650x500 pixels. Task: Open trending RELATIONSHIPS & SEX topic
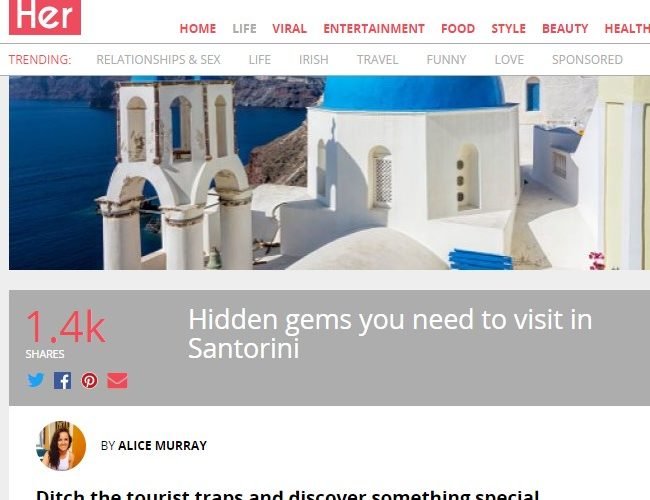pos(158,60)
